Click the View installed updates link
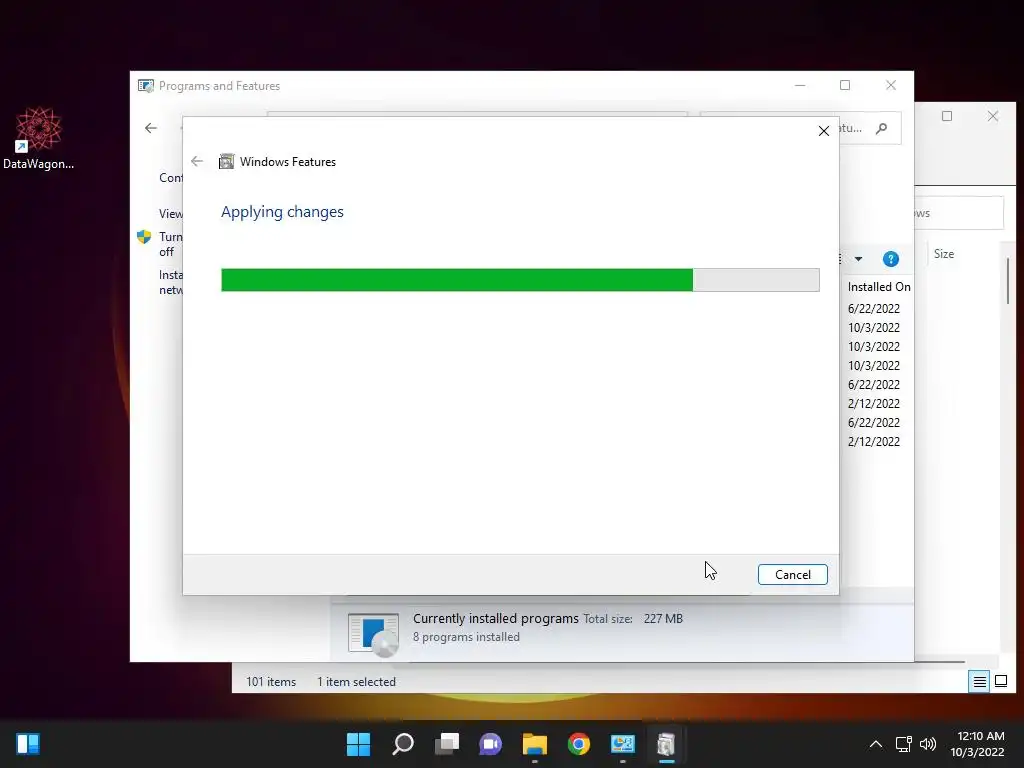This screenshot has width=1024, height=768. [171, 214]
